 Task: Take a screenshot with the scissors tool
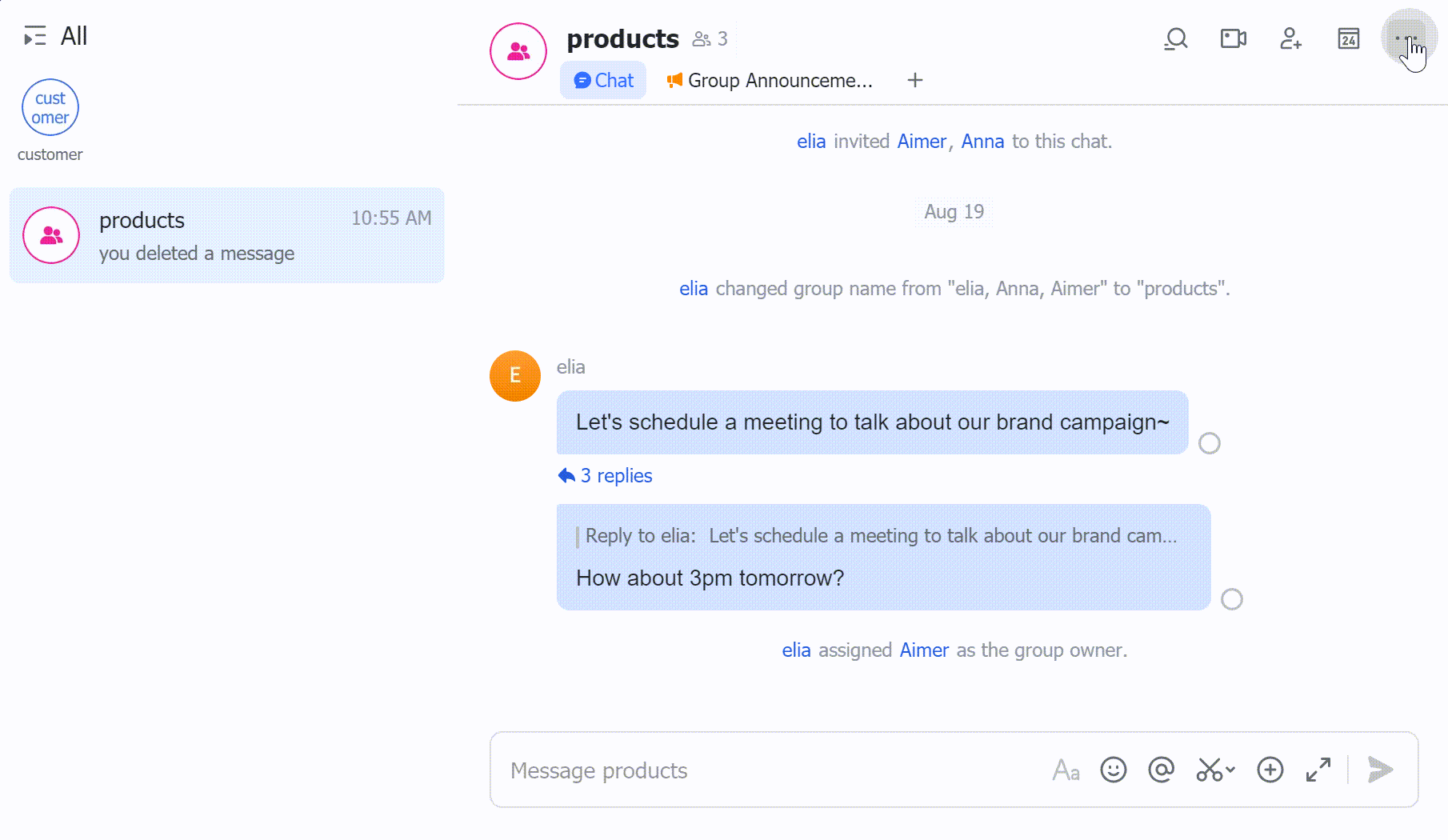click(x=1208, y=770)
